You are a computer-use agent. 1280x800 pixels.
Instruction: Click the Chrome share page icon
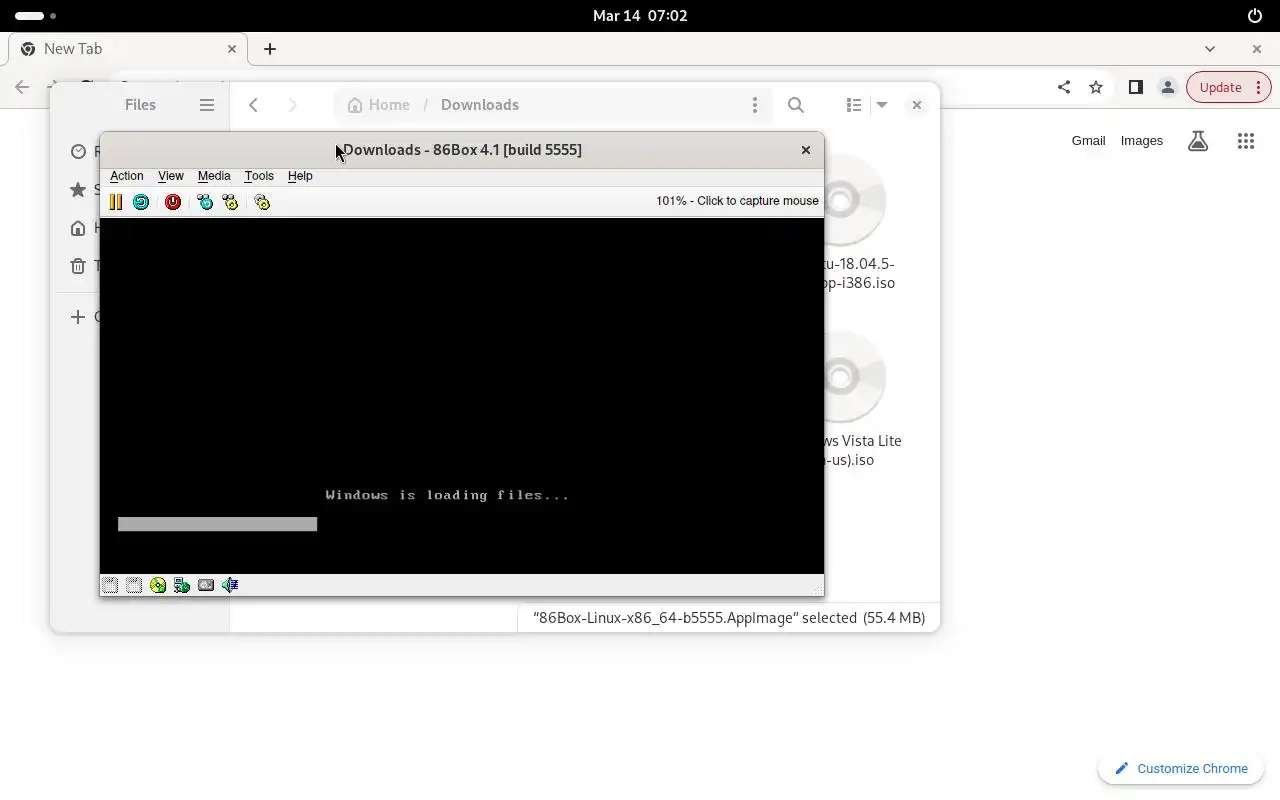point(1064,87)
